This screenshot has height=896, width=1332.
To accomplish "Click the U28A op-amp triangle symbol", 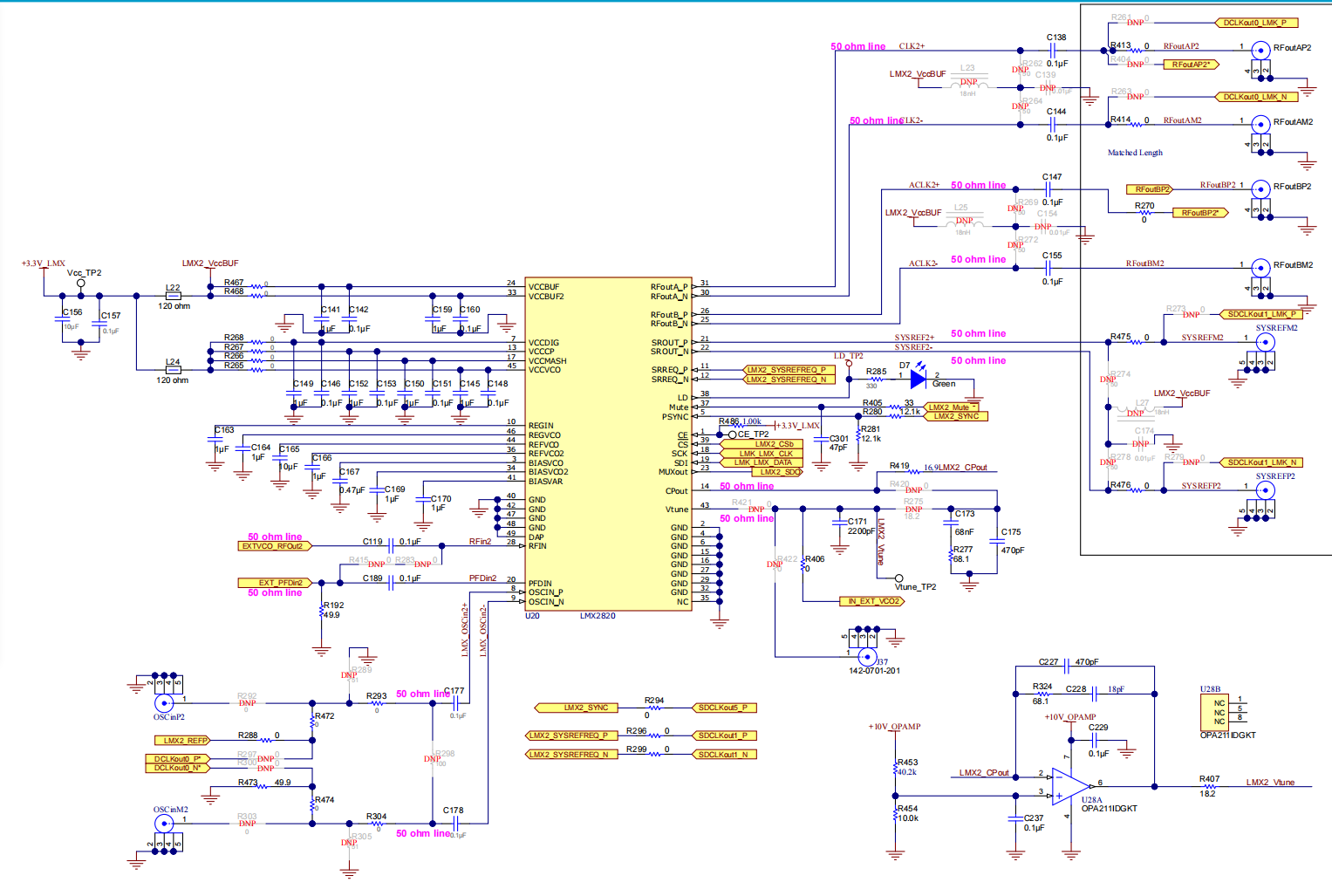I will [1070, 788].
